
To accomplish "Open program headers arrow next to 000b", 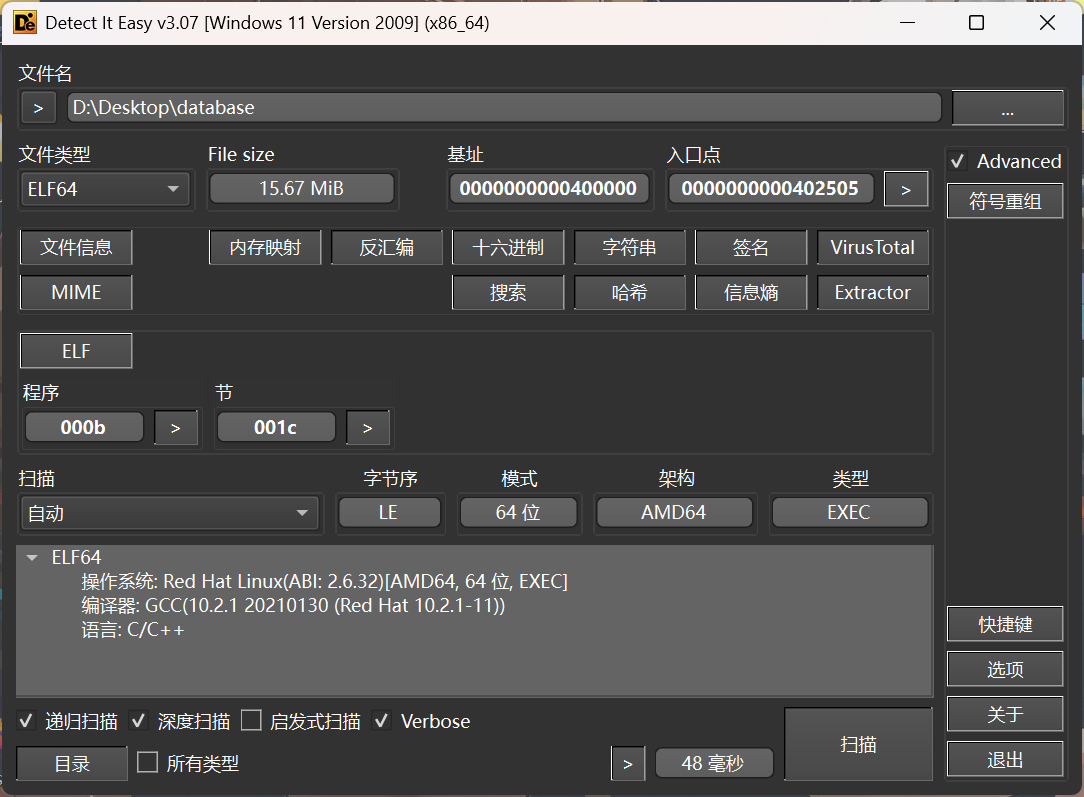I will [x=176, y=428].
